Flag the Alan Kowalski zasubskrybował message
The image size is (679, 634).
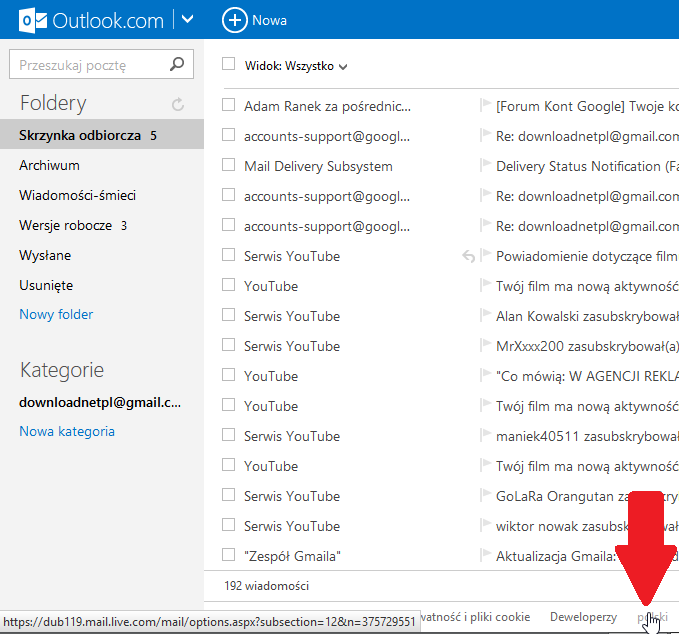485,315
